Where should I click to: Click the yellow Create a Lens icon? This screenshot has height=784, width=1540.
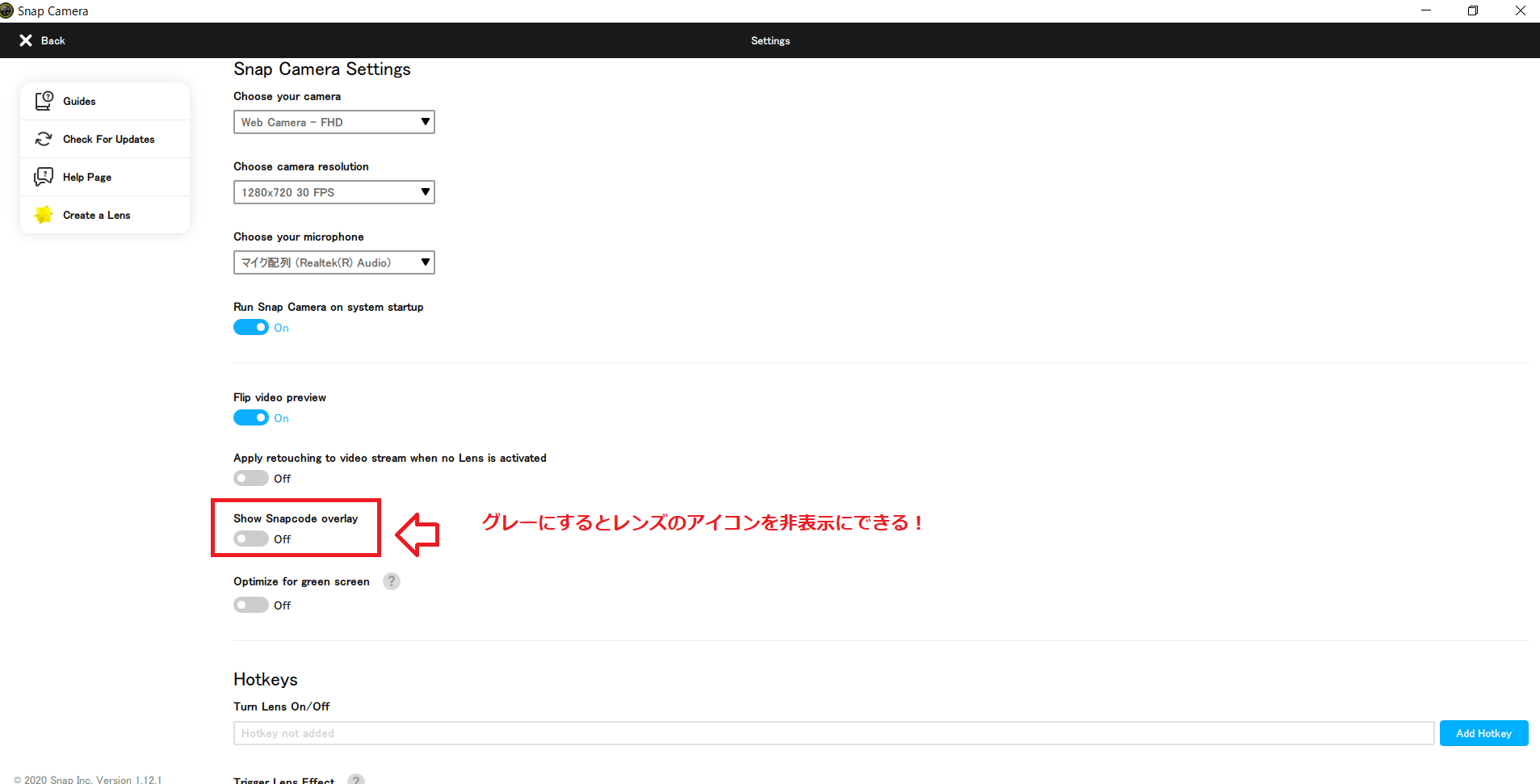click(x=44, y=215)
